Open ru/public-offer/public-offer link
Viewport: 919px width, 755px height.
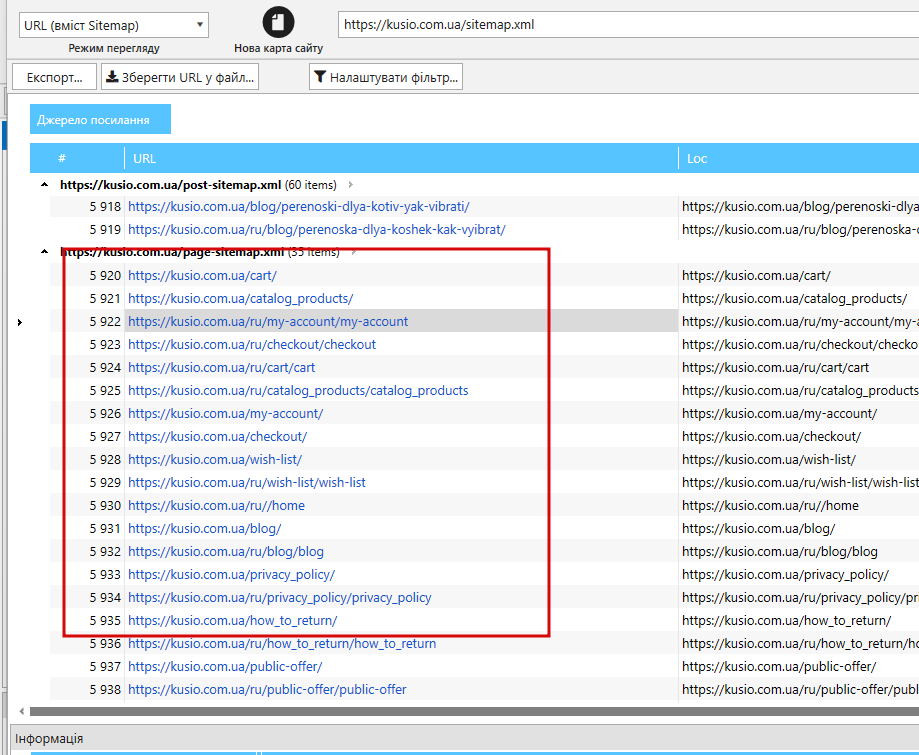[267, 689]
